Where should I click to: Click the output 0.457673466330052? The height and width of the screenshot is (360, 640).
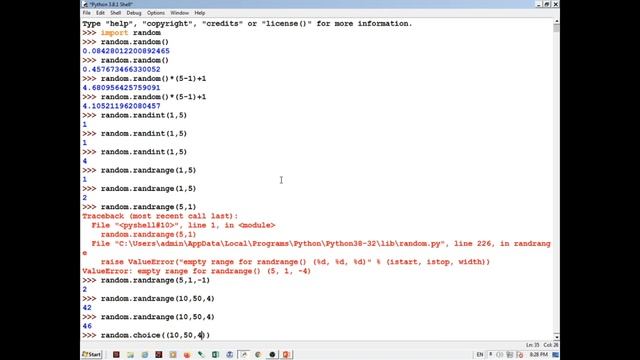(x=121, y=69)
